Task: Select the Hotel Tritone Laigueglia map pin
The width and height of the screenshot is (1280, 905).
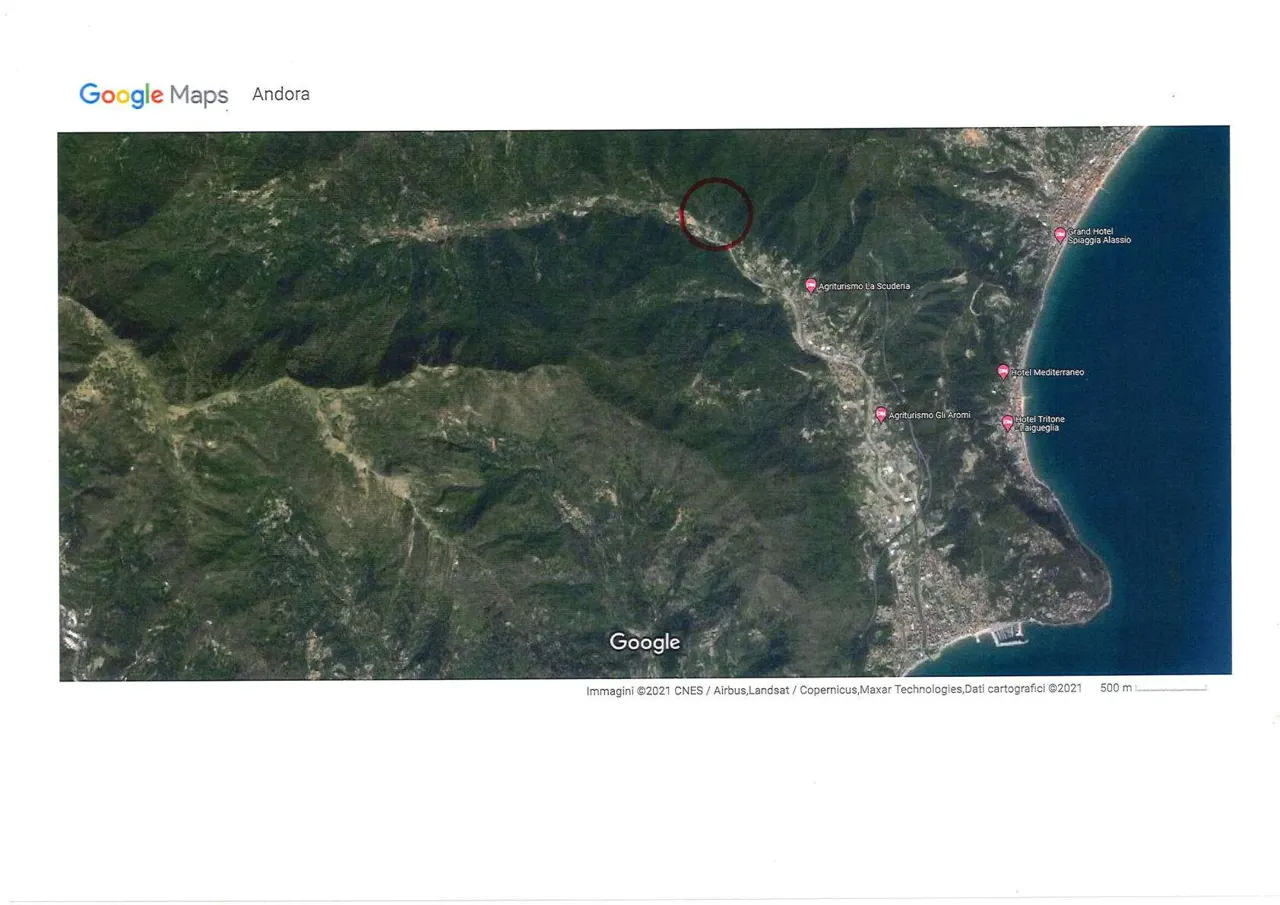Action: [x=1008, y=423]
